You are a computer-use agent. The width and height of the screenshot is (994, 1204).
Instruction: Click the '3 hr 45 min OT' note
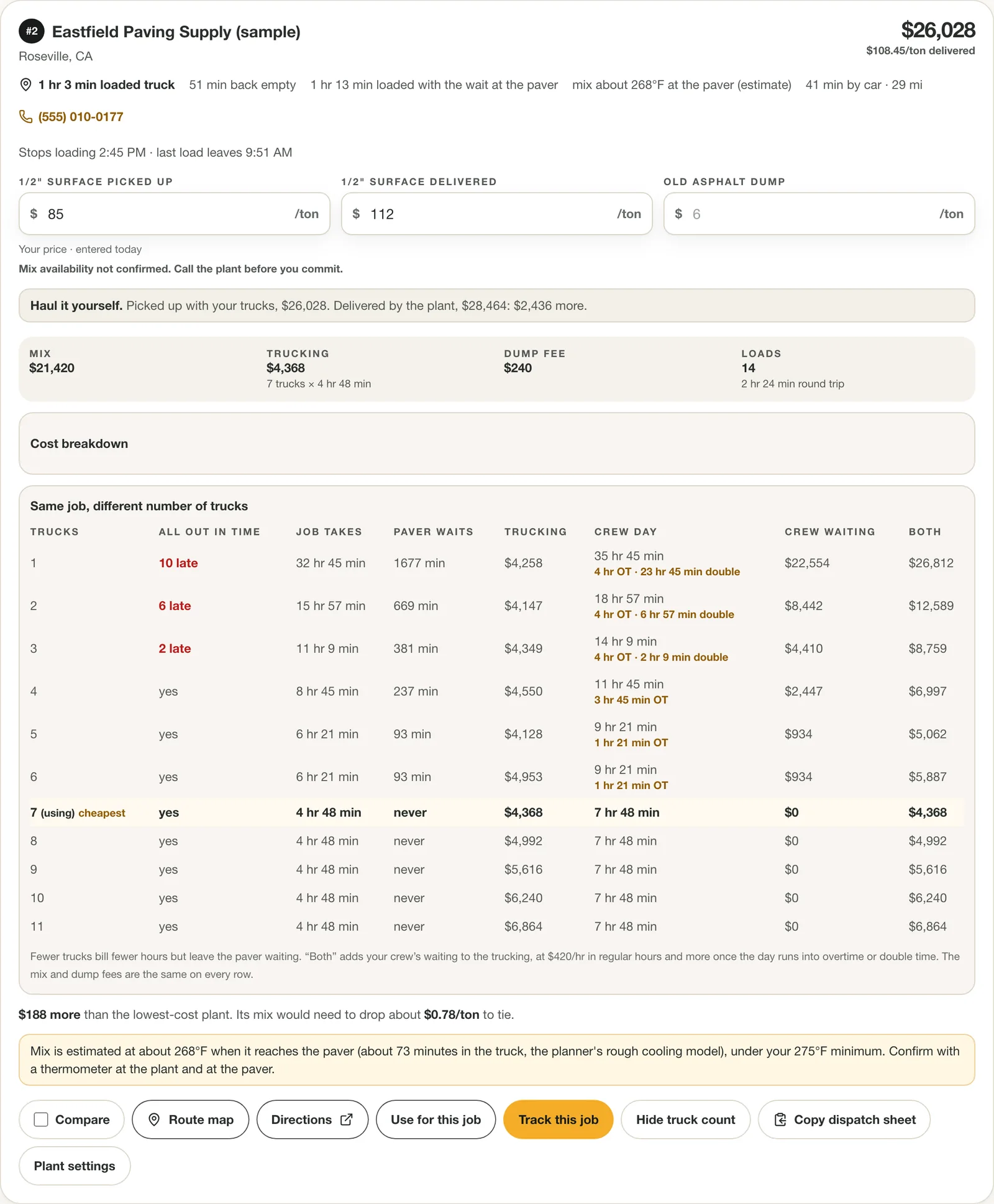631,700
